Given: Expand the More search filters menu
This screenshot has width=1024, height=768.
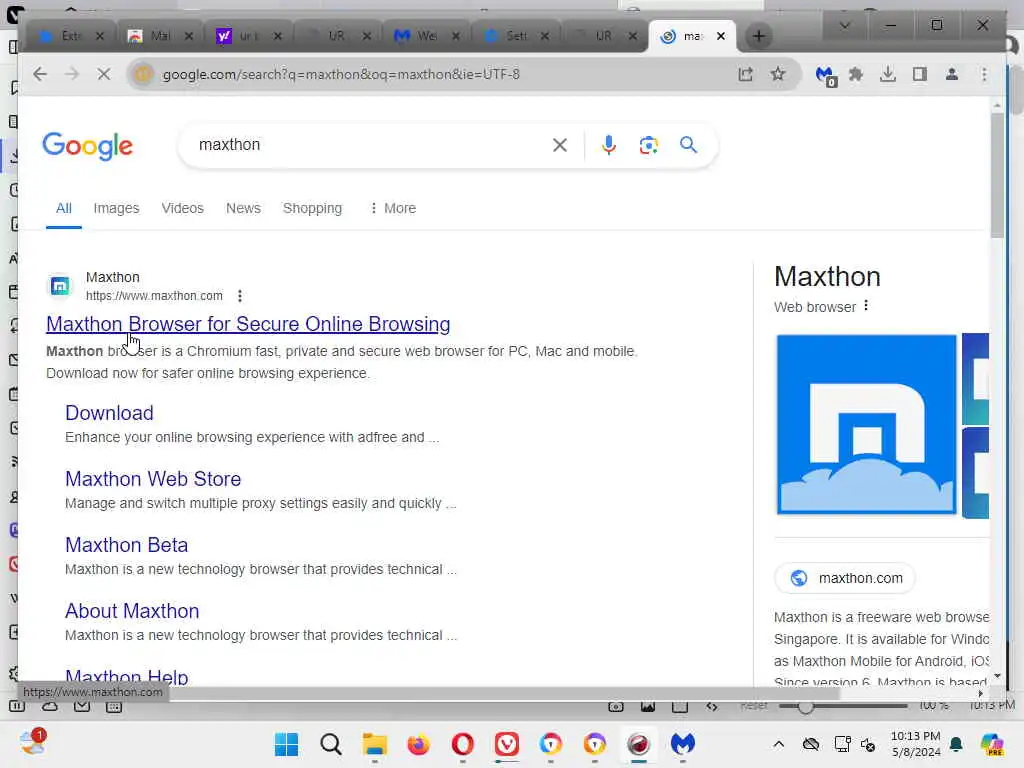Looking at the screenshot, I should (x=392, y=208).
